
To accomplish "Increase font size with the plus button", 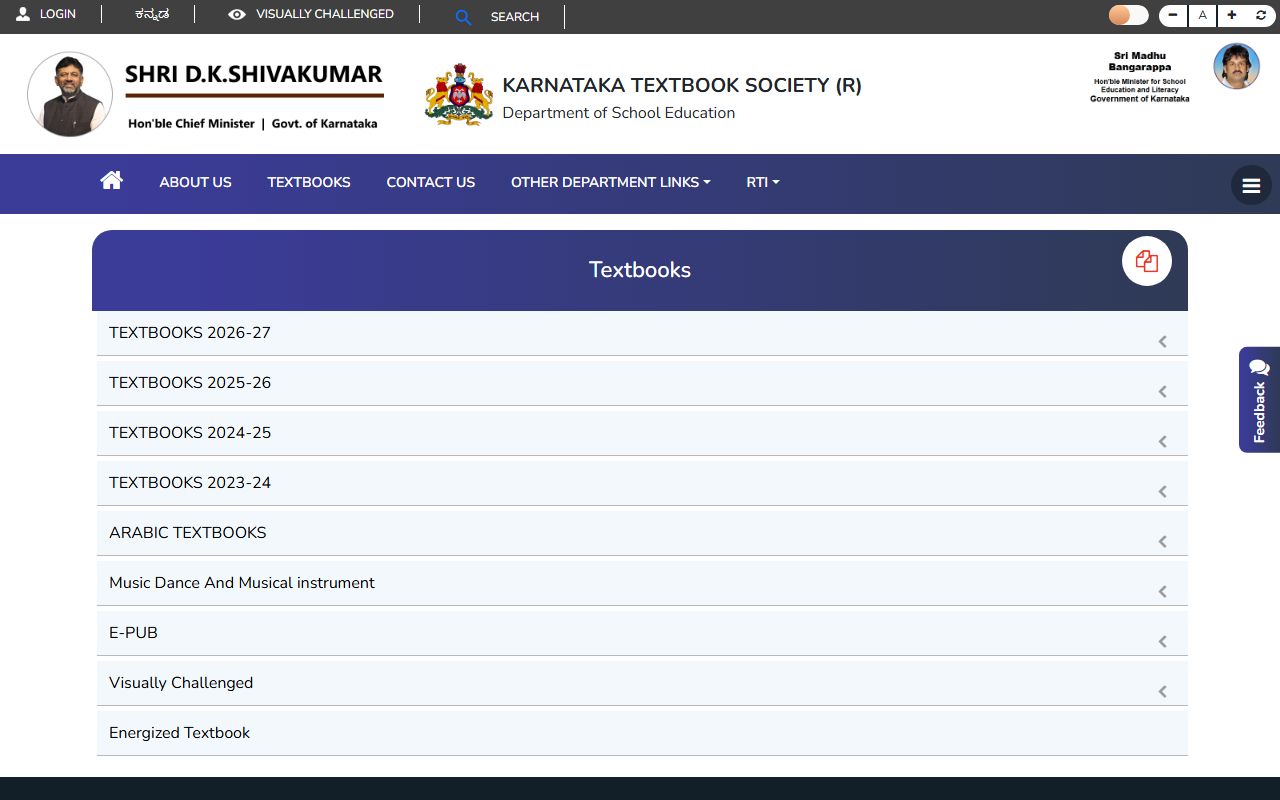I will point(1232,16).
